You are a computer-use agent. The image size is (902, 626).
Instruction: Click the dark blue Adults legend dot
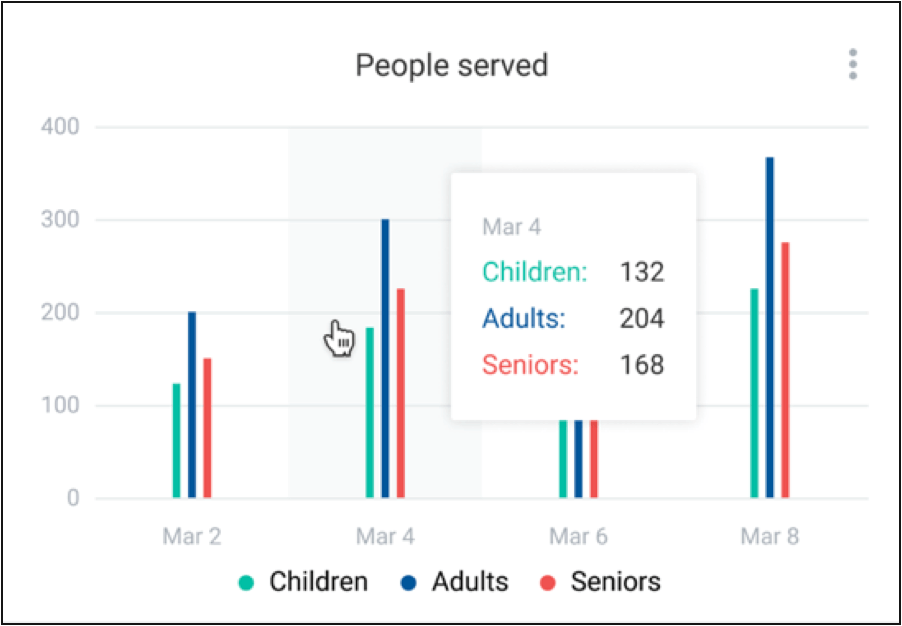409,582
